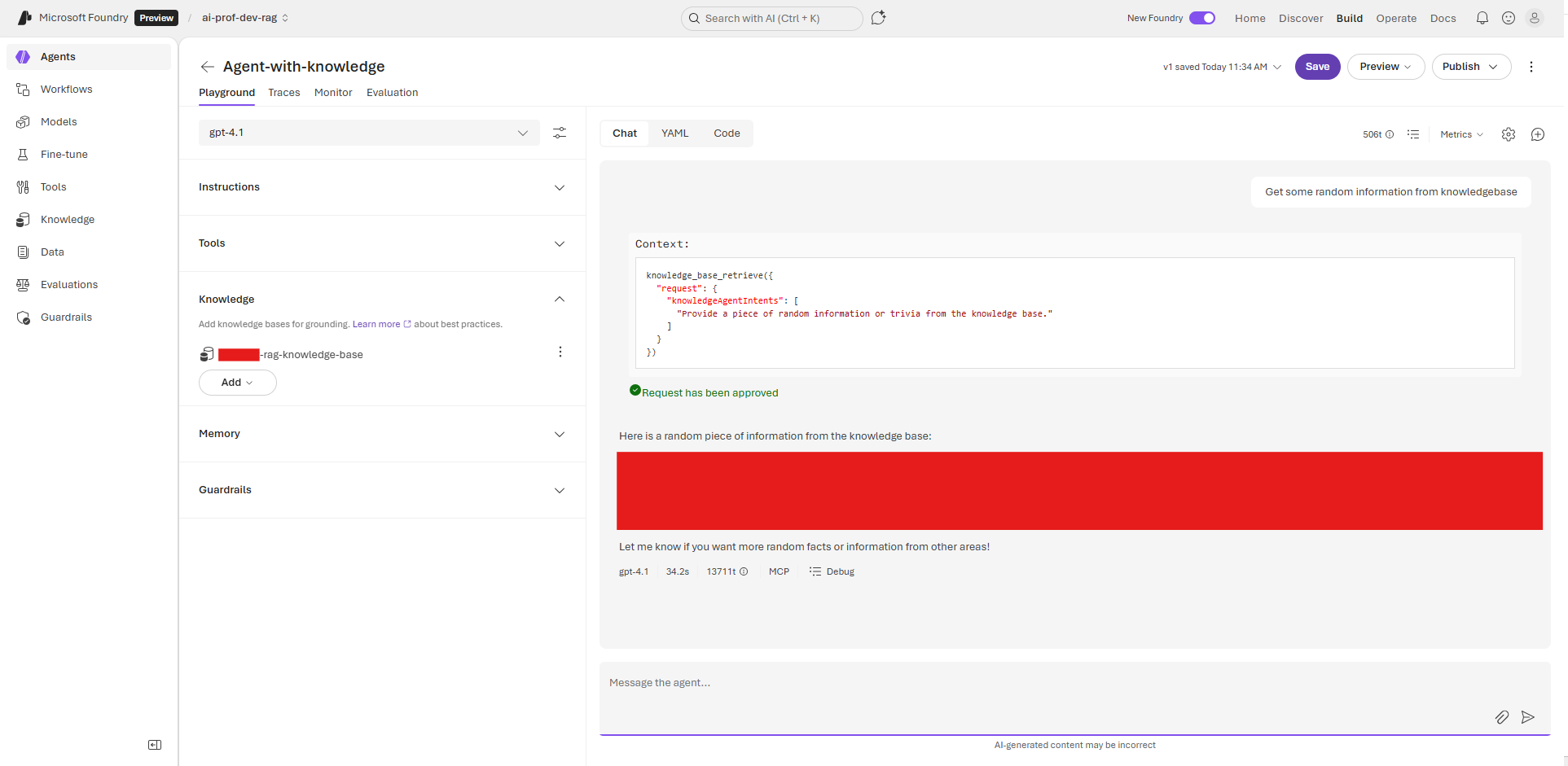The height and width of the screenshot is (766, 1568).
Task: Open Data in the sidebar
Action: [89, 252]
